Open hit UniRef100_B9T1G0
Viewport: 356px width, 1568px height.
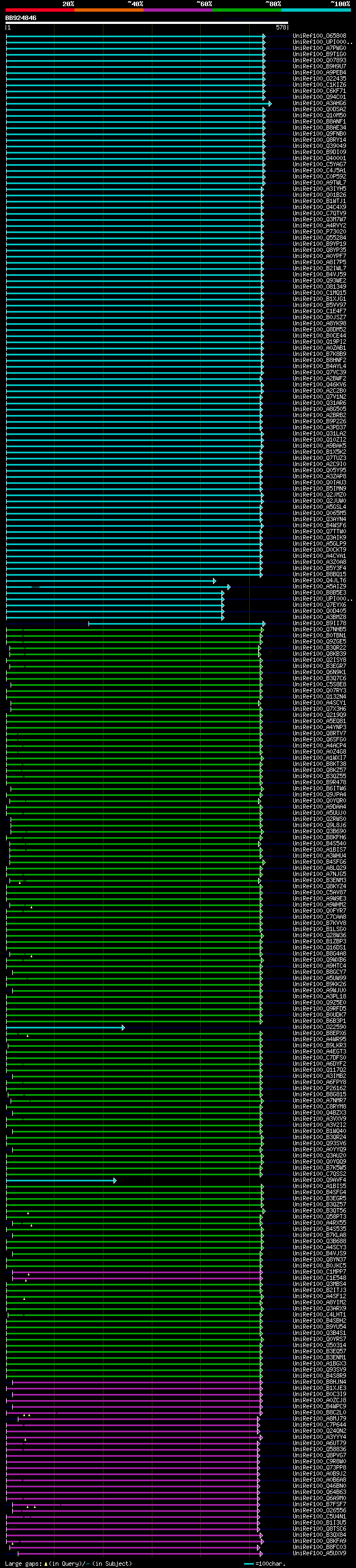click(319, 54)
